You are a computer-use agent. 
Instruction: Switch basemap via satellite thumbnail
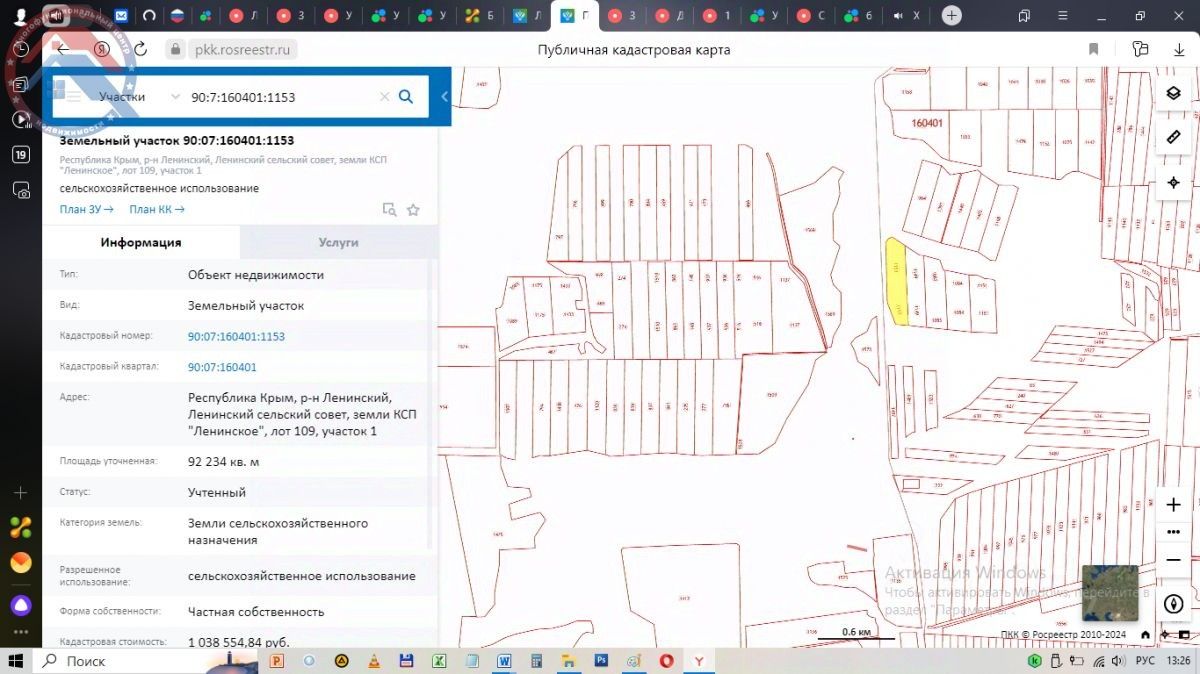1109,593
